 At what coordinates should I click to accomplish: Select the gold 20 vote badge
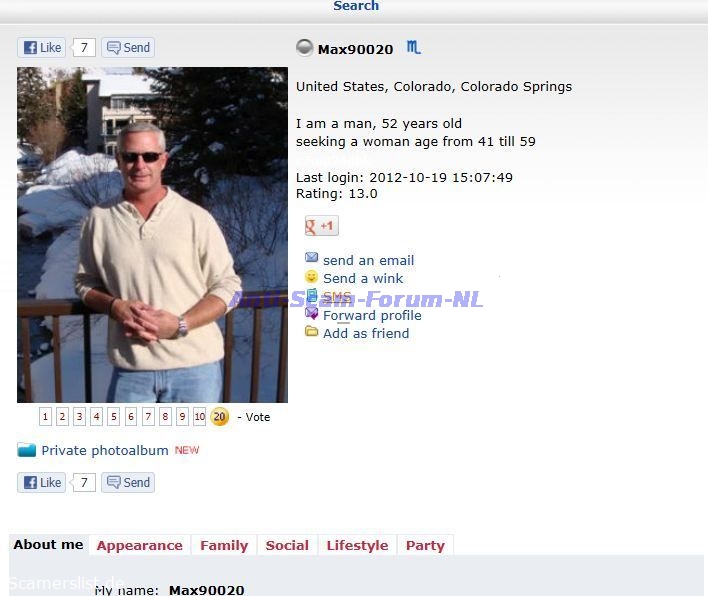219,416
